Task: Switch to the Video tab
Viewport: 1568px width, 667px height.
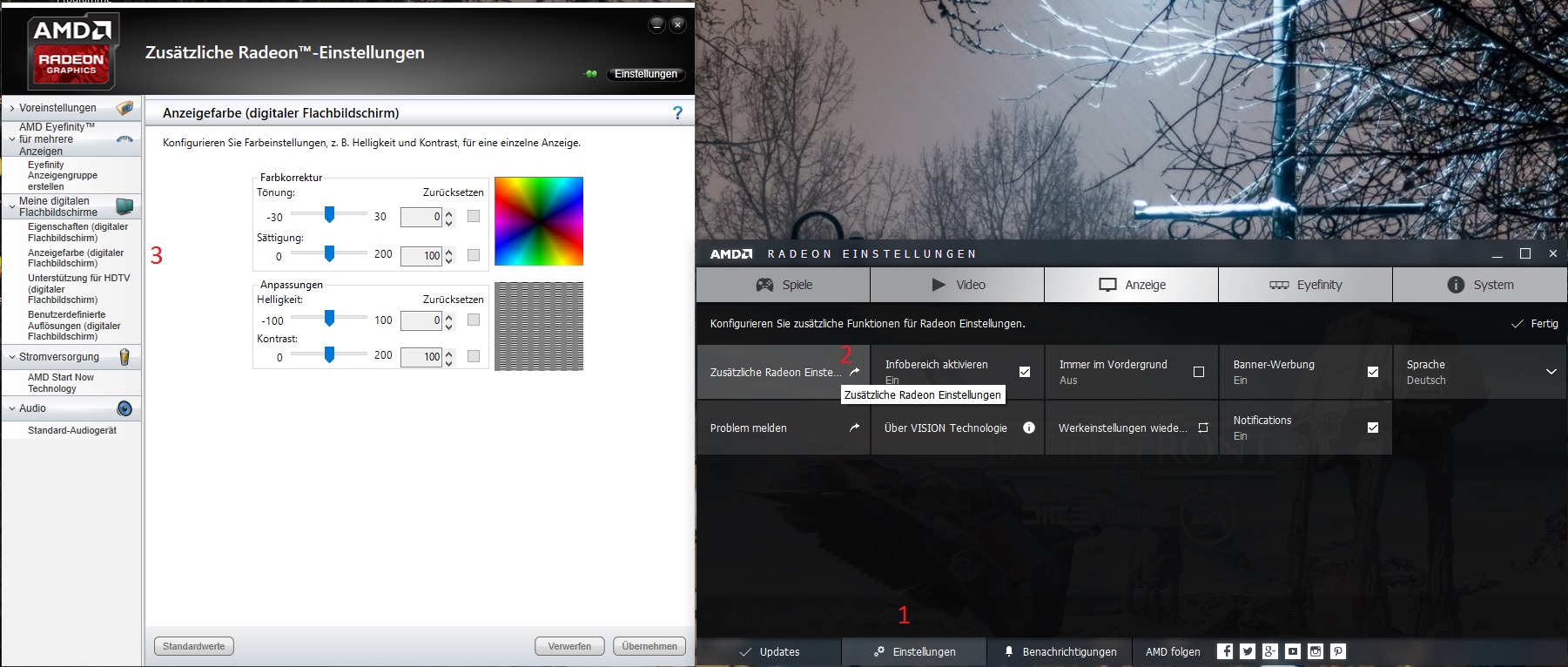Action: tap(957, 285)
